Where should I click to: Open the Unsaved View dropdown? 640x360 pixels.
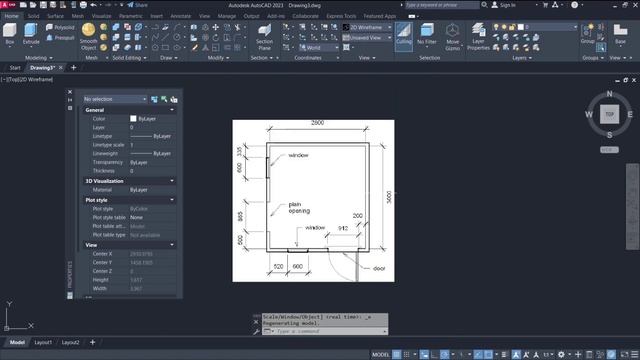tap(367, 38)
